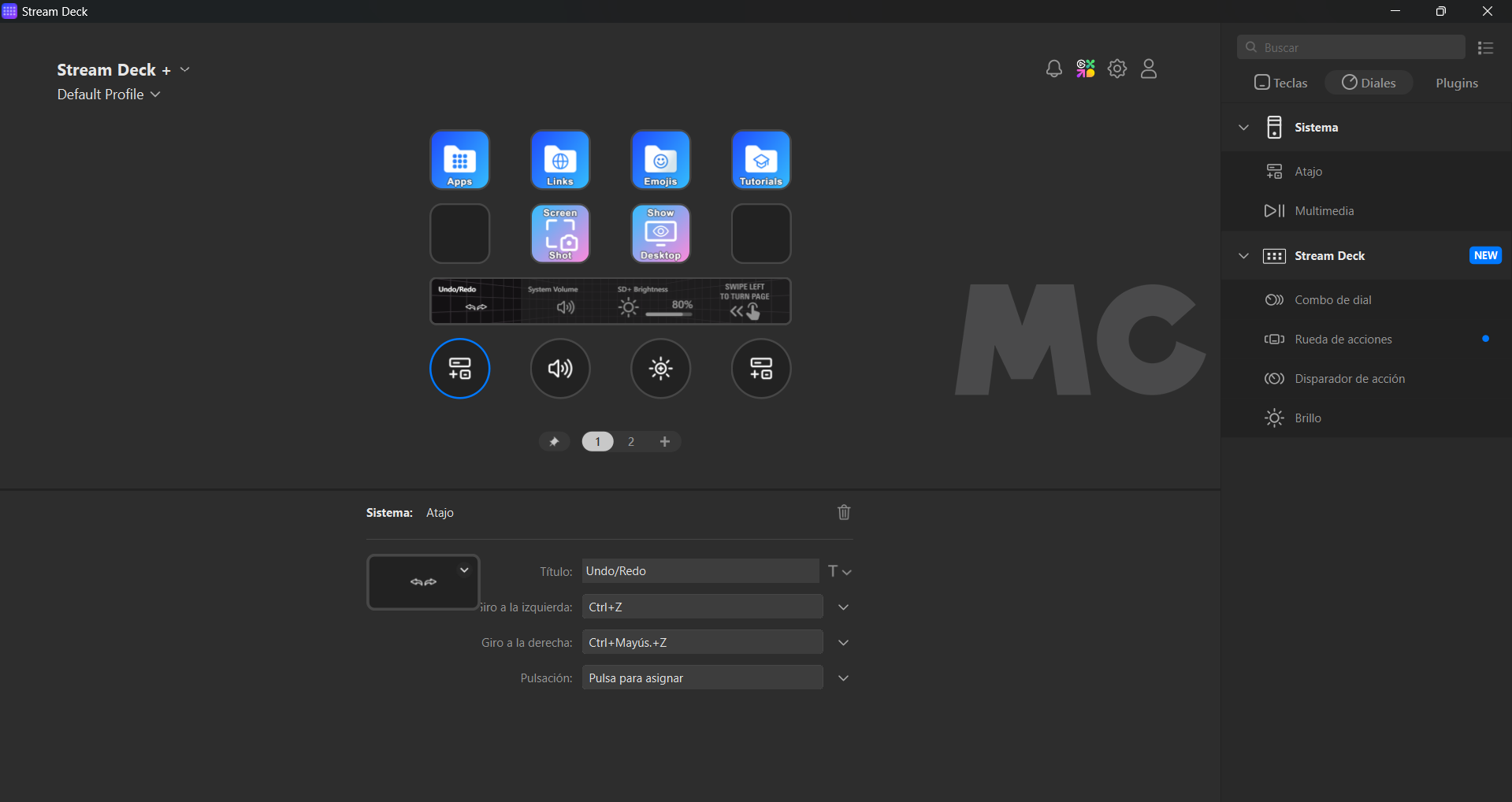The width and height of the screenshot is (1512, 802).
Task: Open the Apps folder key
Action: 459,160
